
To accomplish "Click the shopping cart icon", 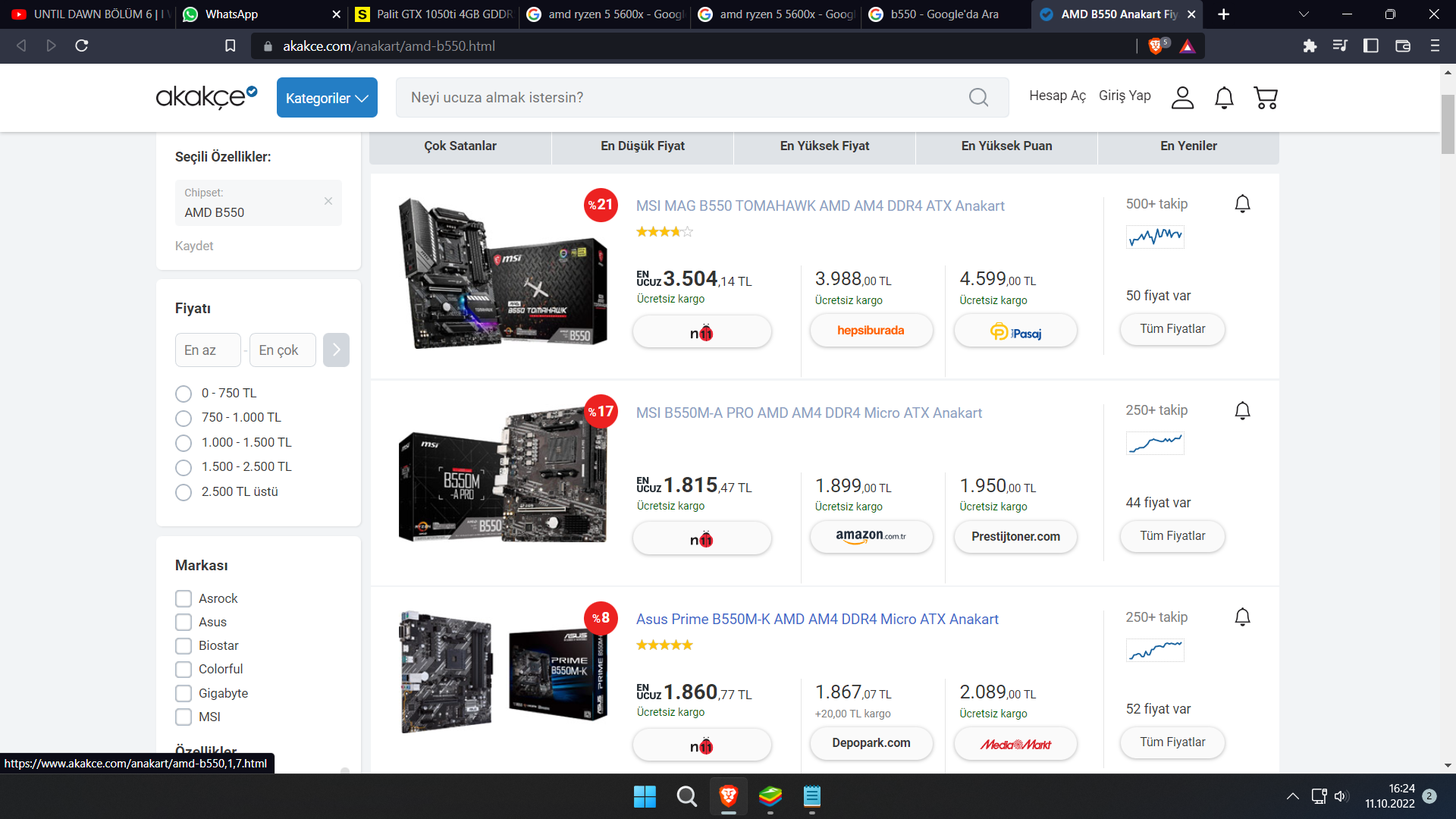I will (1265, 98).
